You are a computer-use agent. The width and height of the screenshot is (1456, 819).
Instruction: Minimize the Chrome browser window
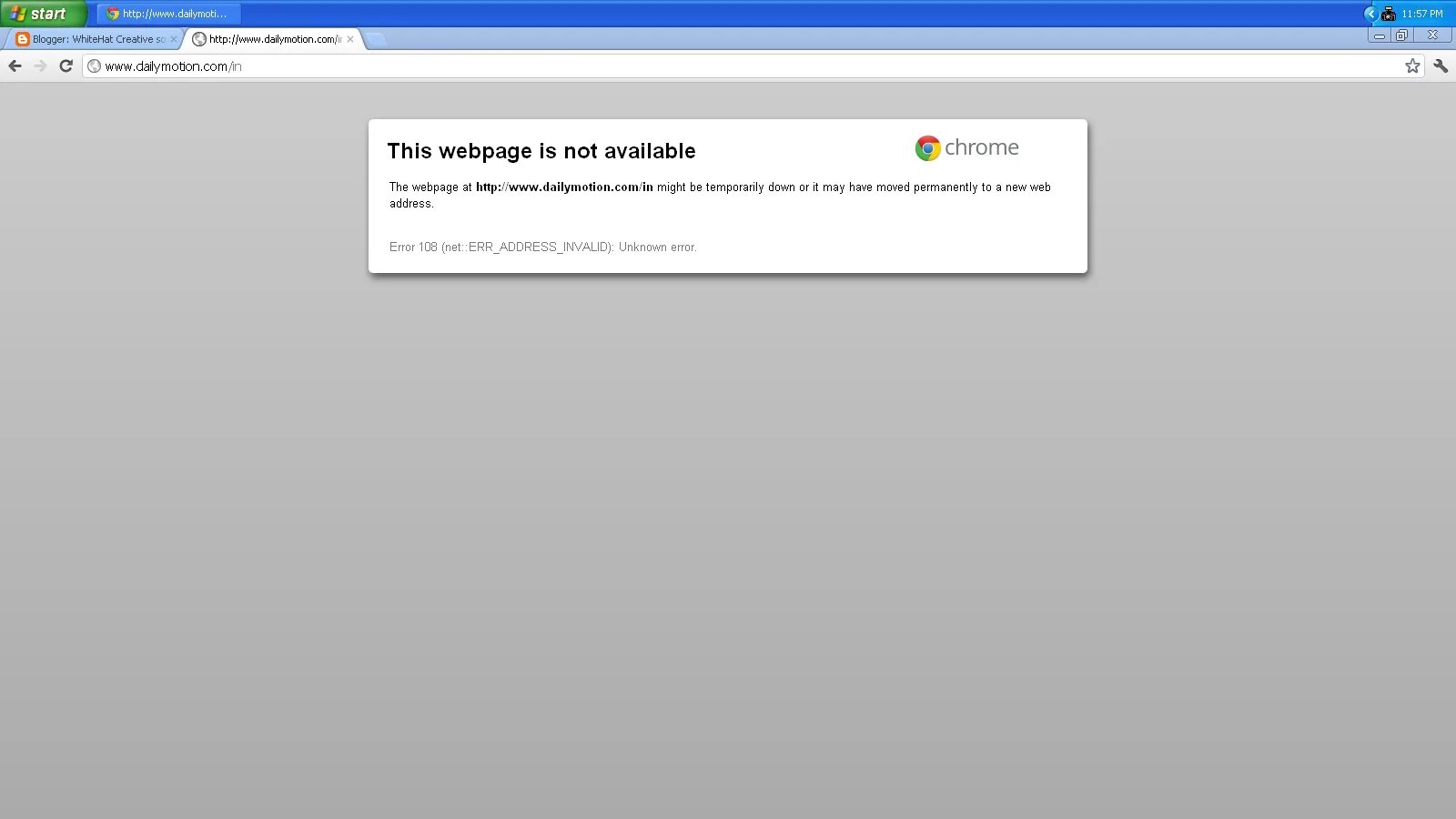click(1380, 35)
